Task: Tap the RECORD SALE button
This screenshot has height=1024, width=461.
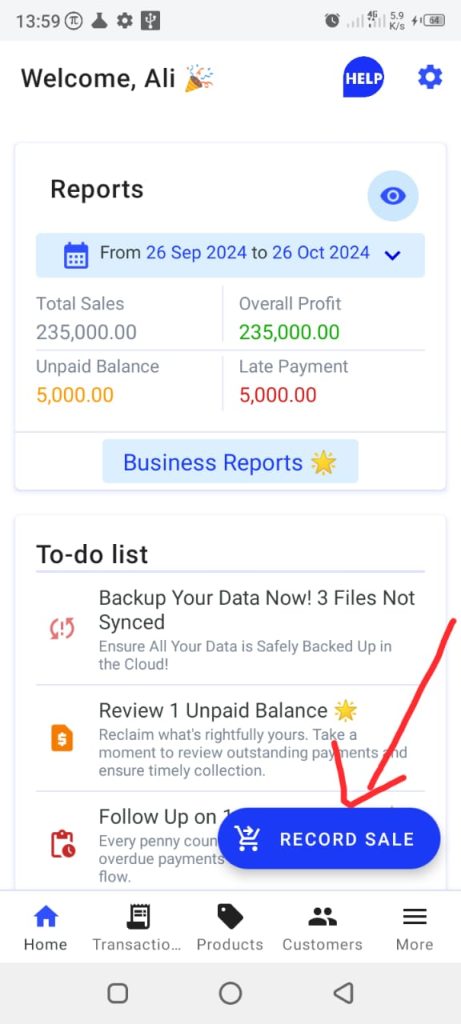Action: (x=329, y=839)
